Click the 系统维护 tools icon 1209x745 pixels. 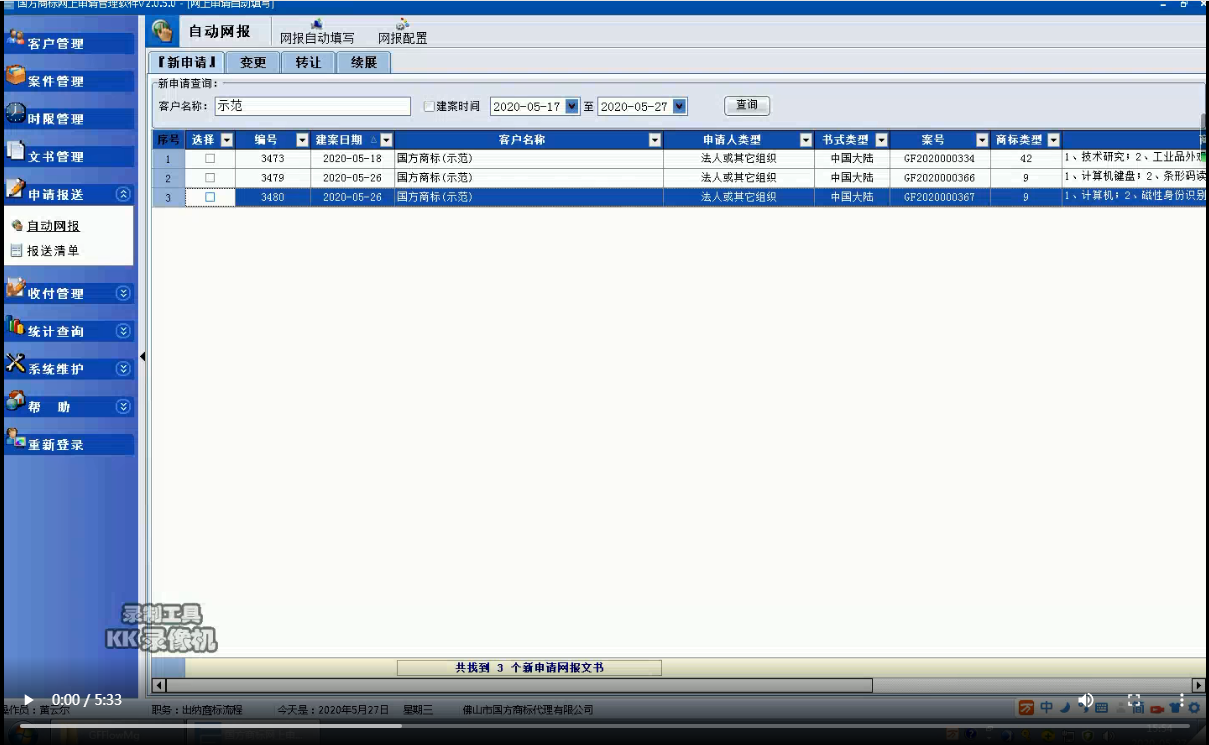pyautogui.click(x=15, y=364)
